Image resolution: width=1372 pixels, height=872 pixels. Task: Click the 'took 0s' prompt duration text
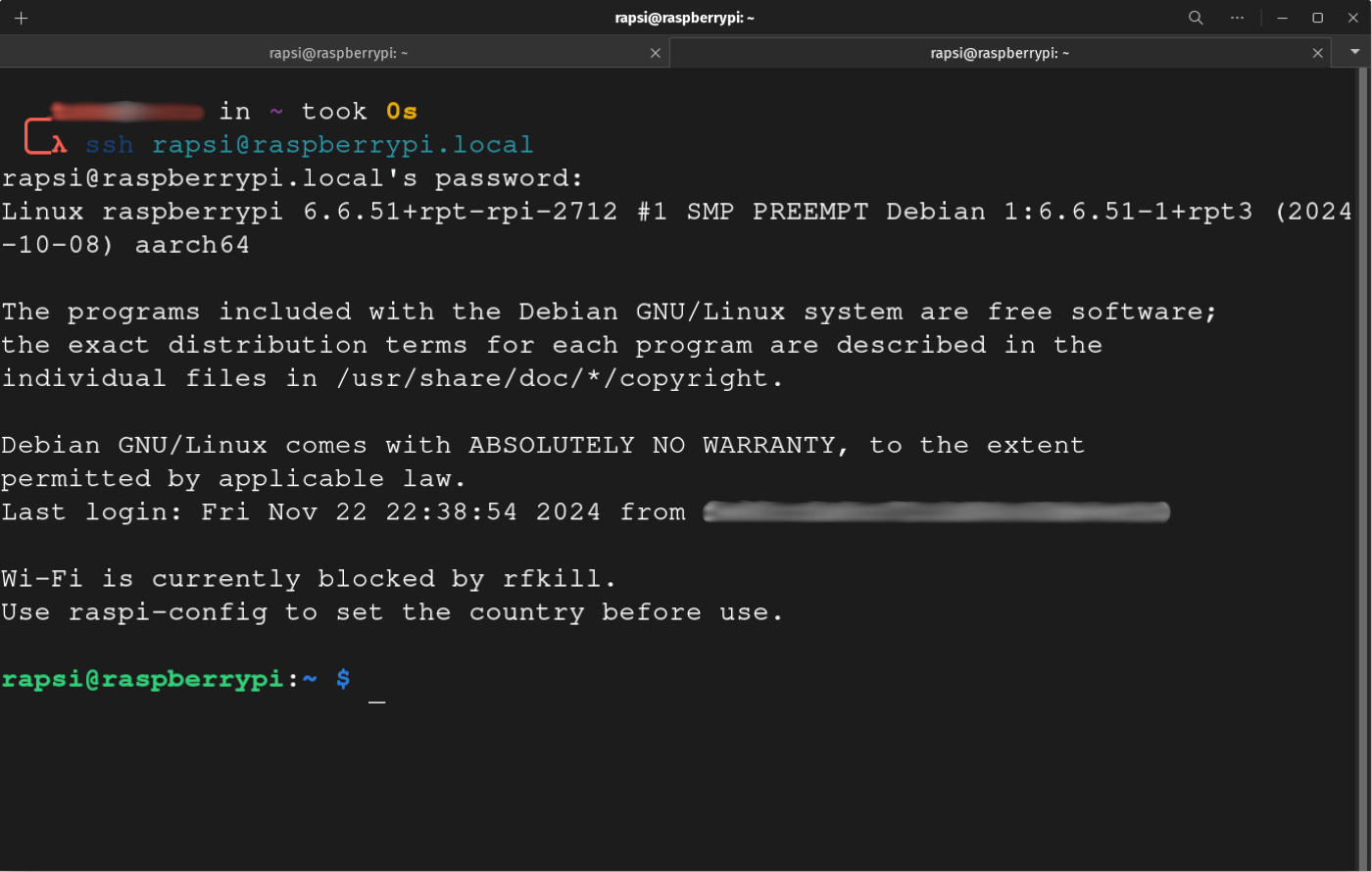[x=360, y=112]
